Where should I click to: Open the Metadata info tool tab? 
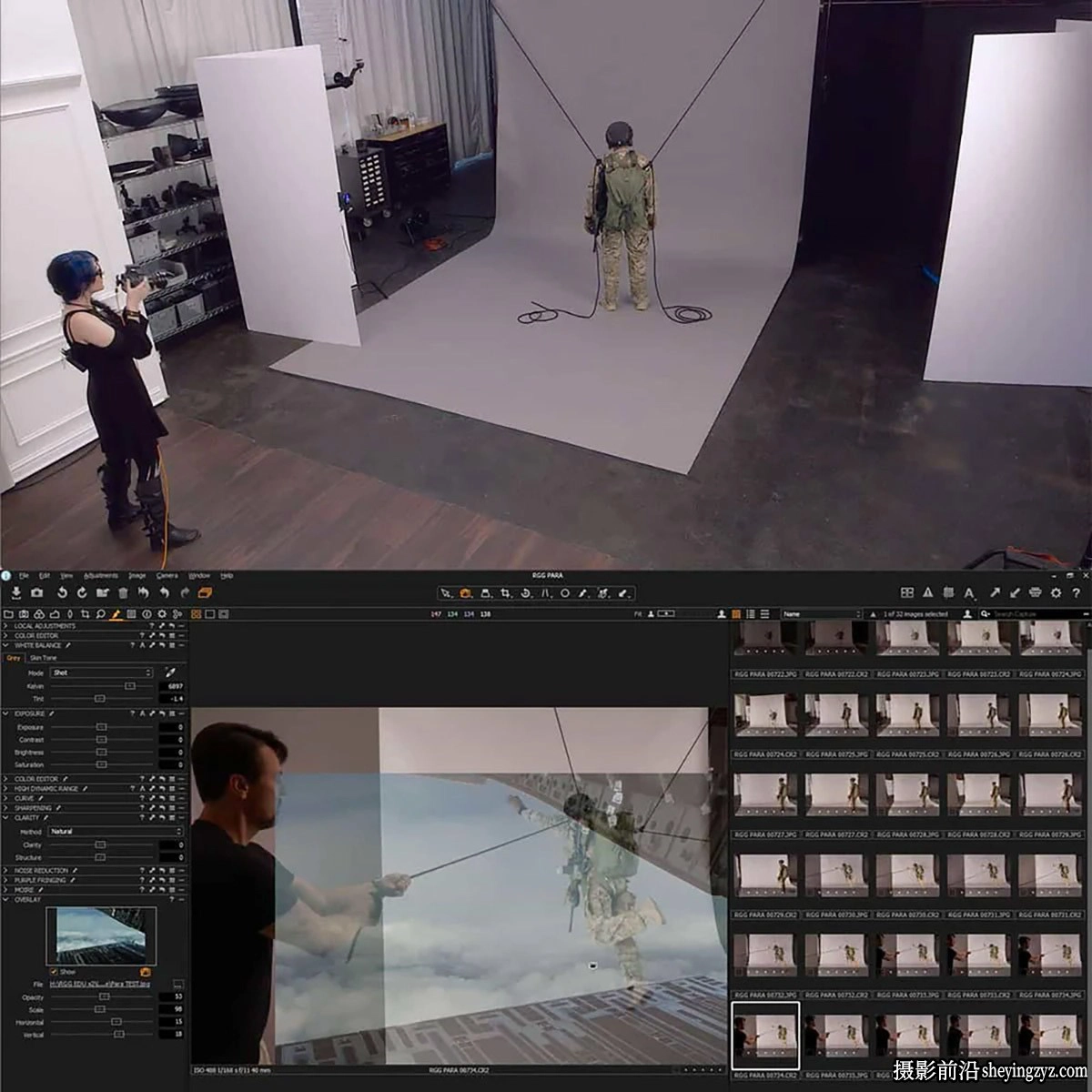click(x=147, y=614)
